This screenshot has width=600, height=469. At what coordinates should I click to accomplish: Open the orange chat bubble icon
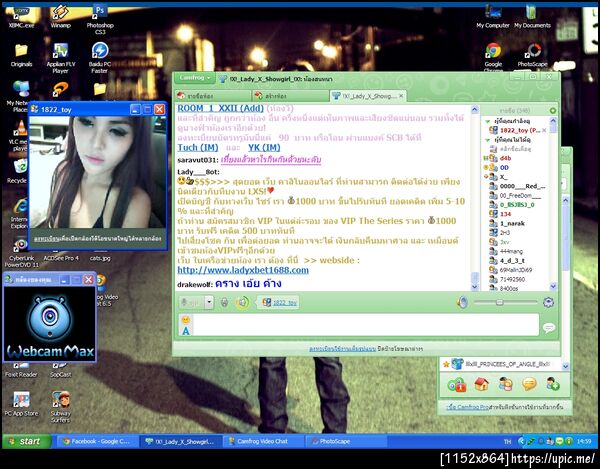[529, 384]
